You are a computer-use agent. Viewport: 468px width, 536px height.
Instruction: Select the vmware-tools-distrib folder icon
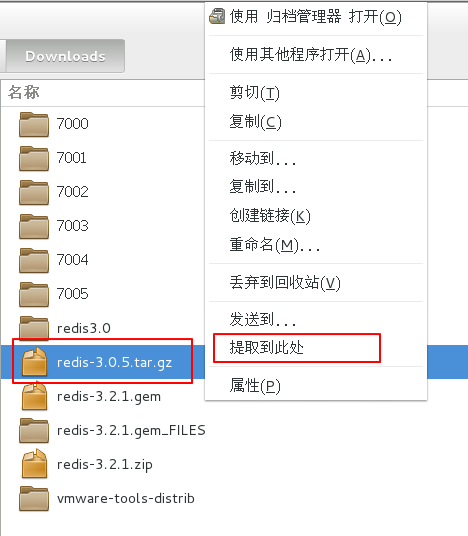tap(34, 499)
